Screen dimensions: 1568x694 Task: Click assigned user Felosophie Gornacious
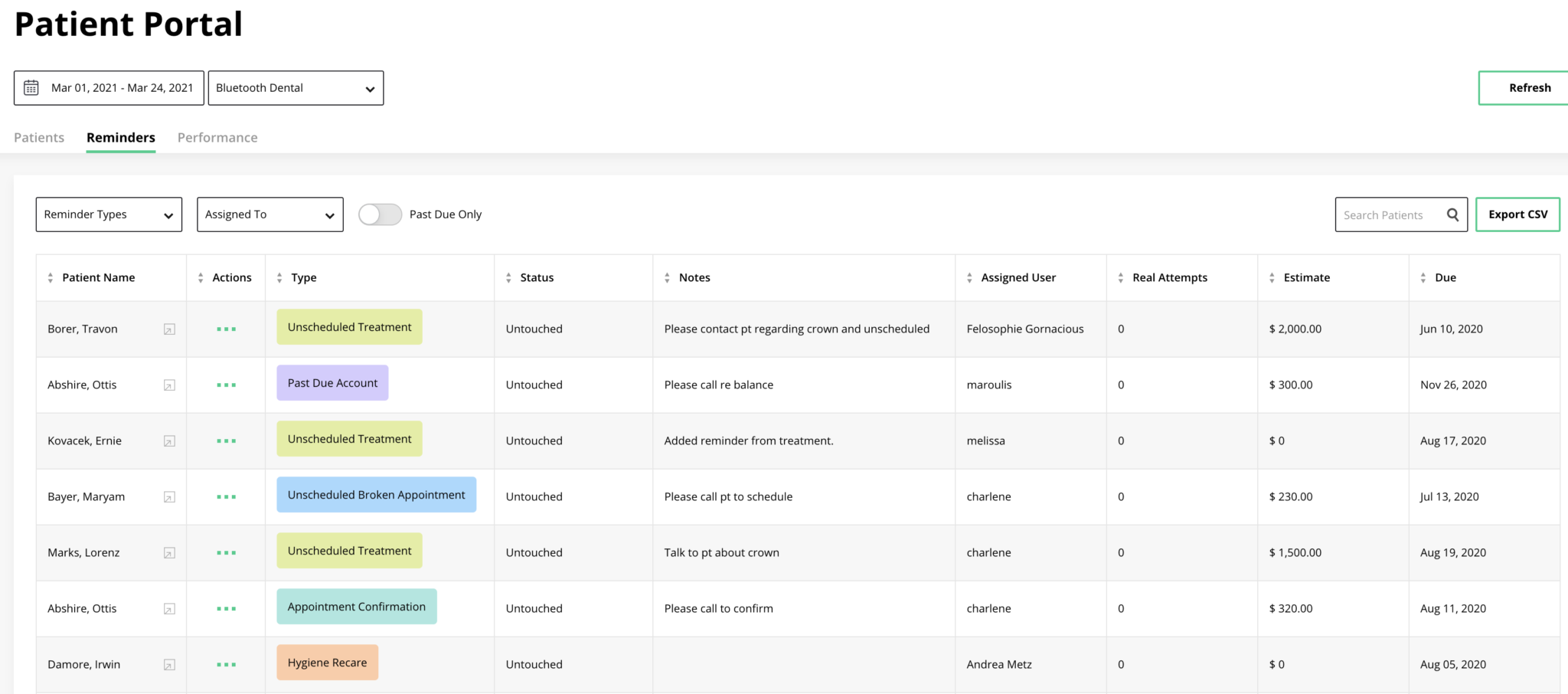[x=1025, y=329]
